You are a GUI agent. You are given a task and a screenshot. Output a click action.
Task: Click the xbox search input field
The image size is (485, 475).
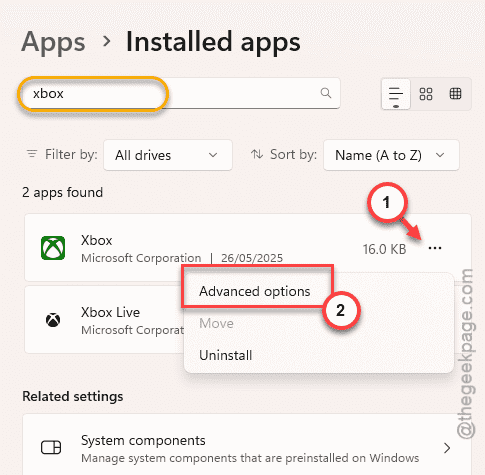click(179, 94)
